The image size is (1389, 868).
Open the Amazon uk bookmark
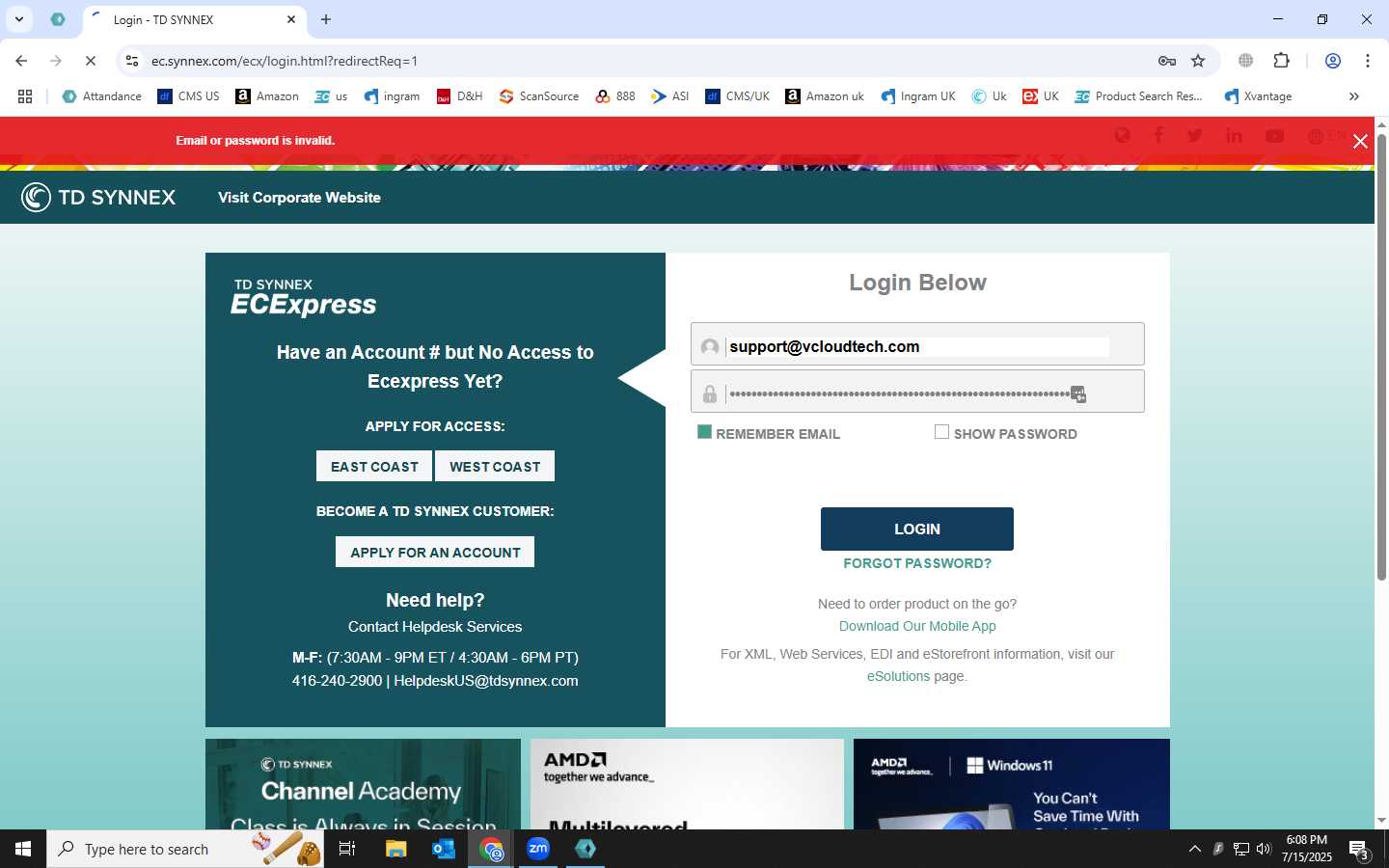click(825, 96)
